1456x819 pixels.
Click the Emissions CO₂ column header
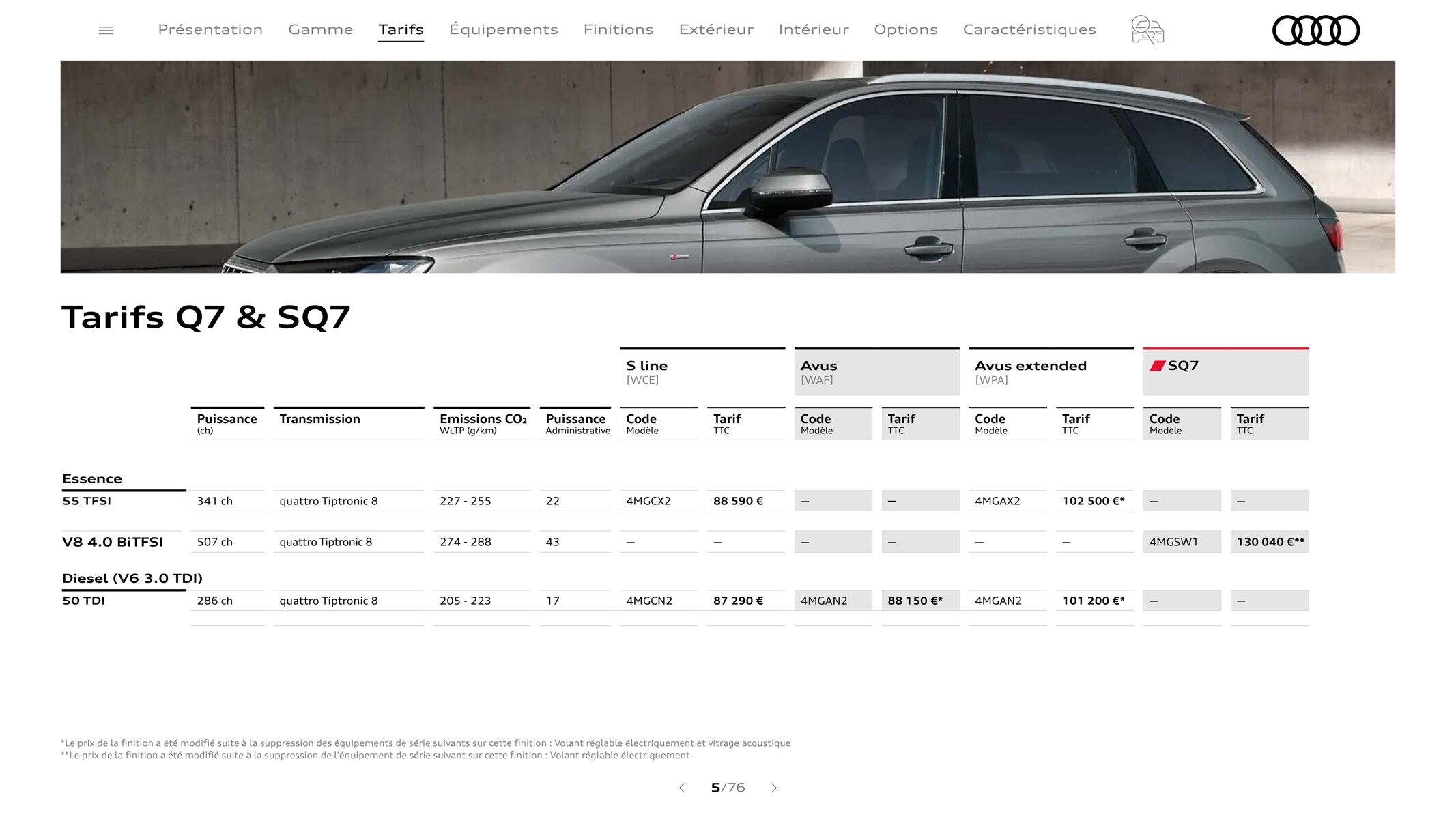click(481, 424)
